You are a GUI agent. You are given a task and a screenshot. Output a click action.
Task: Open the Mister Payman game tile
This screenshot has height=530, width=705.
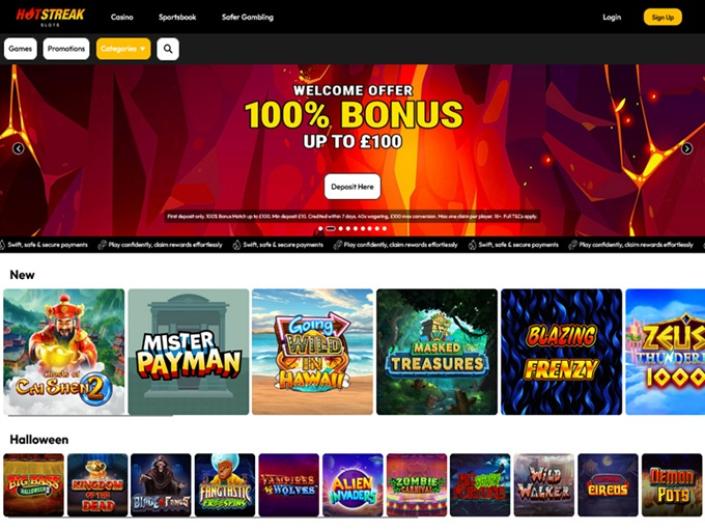(x=188, y=352)
